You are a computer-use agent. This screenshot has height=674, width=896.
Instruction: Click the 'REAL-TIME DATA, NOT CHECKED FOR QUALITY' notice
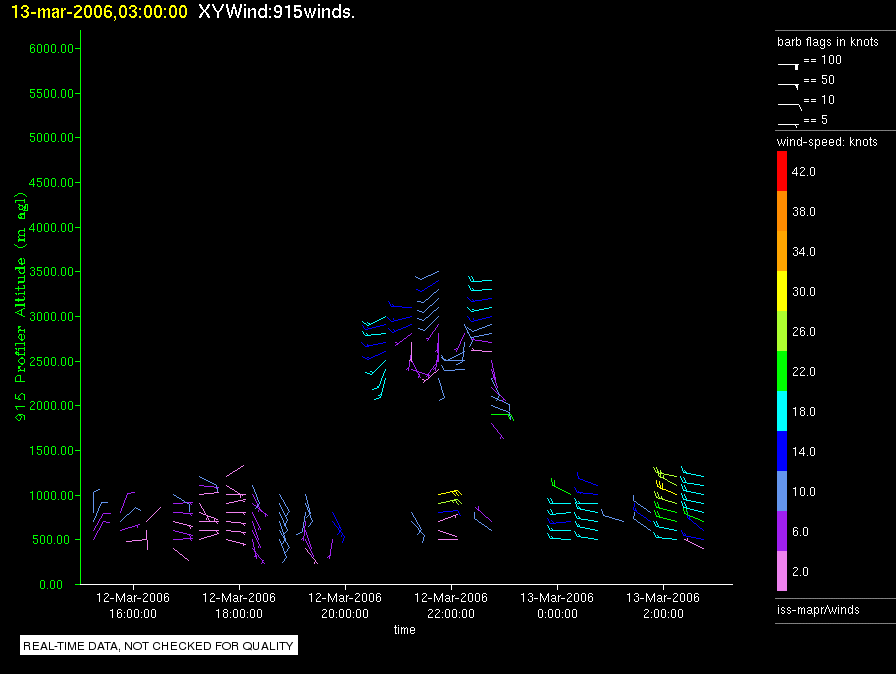(158, 645)
